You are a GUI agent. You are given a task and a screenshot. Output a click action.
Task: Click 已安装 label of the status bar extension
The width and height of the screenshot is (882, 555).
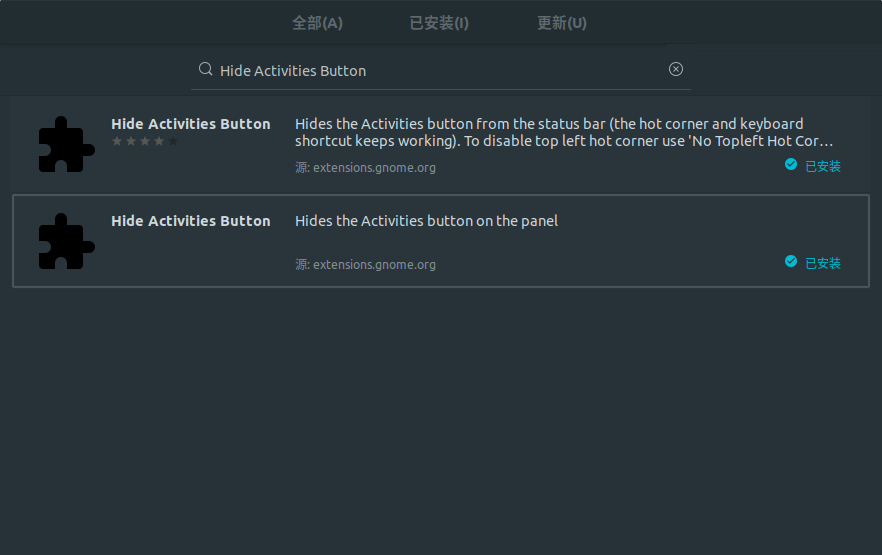click(823, 167)
